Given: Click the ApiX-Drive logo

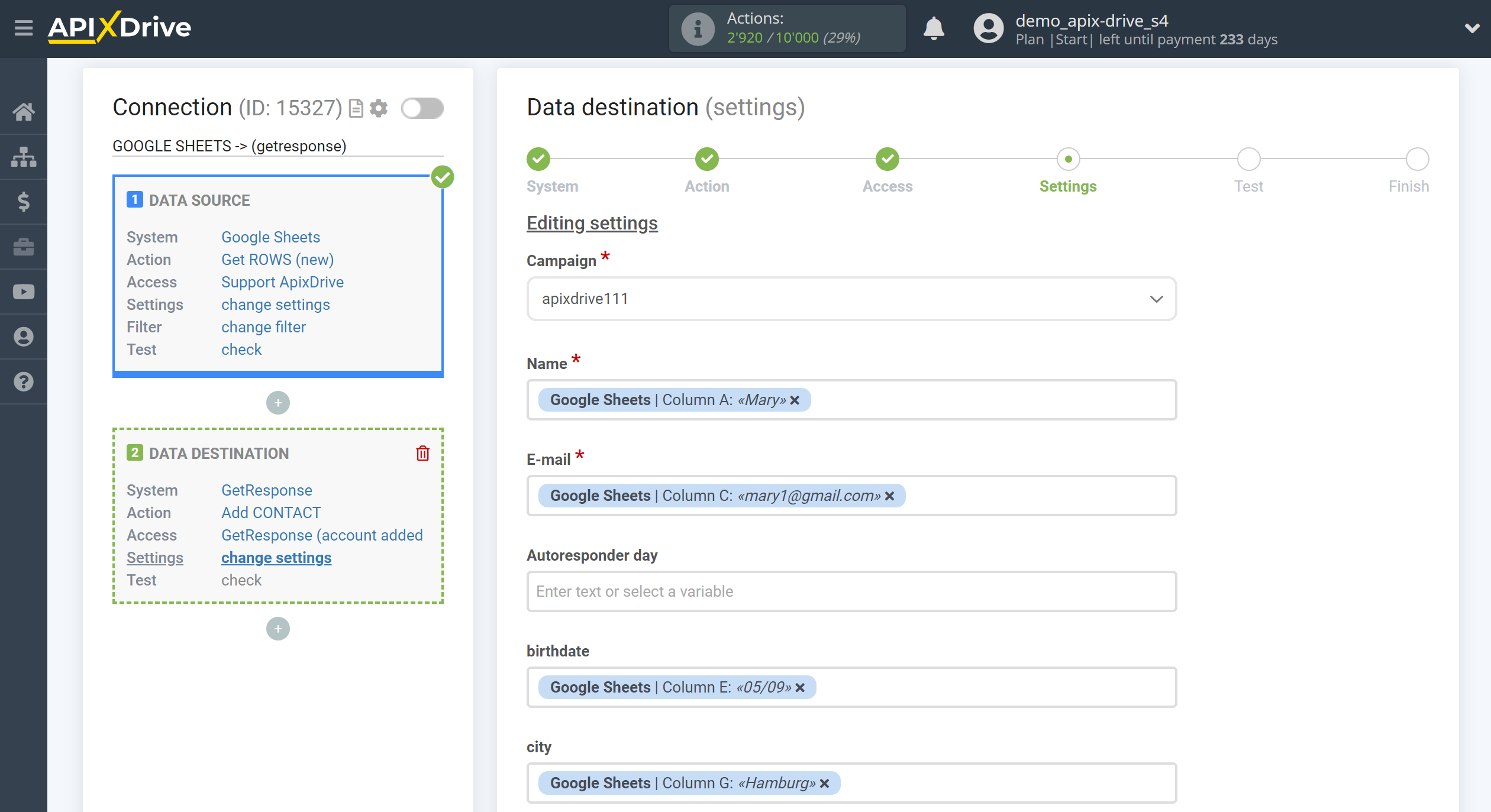Looking at the screenshot, I should [120, 27].
